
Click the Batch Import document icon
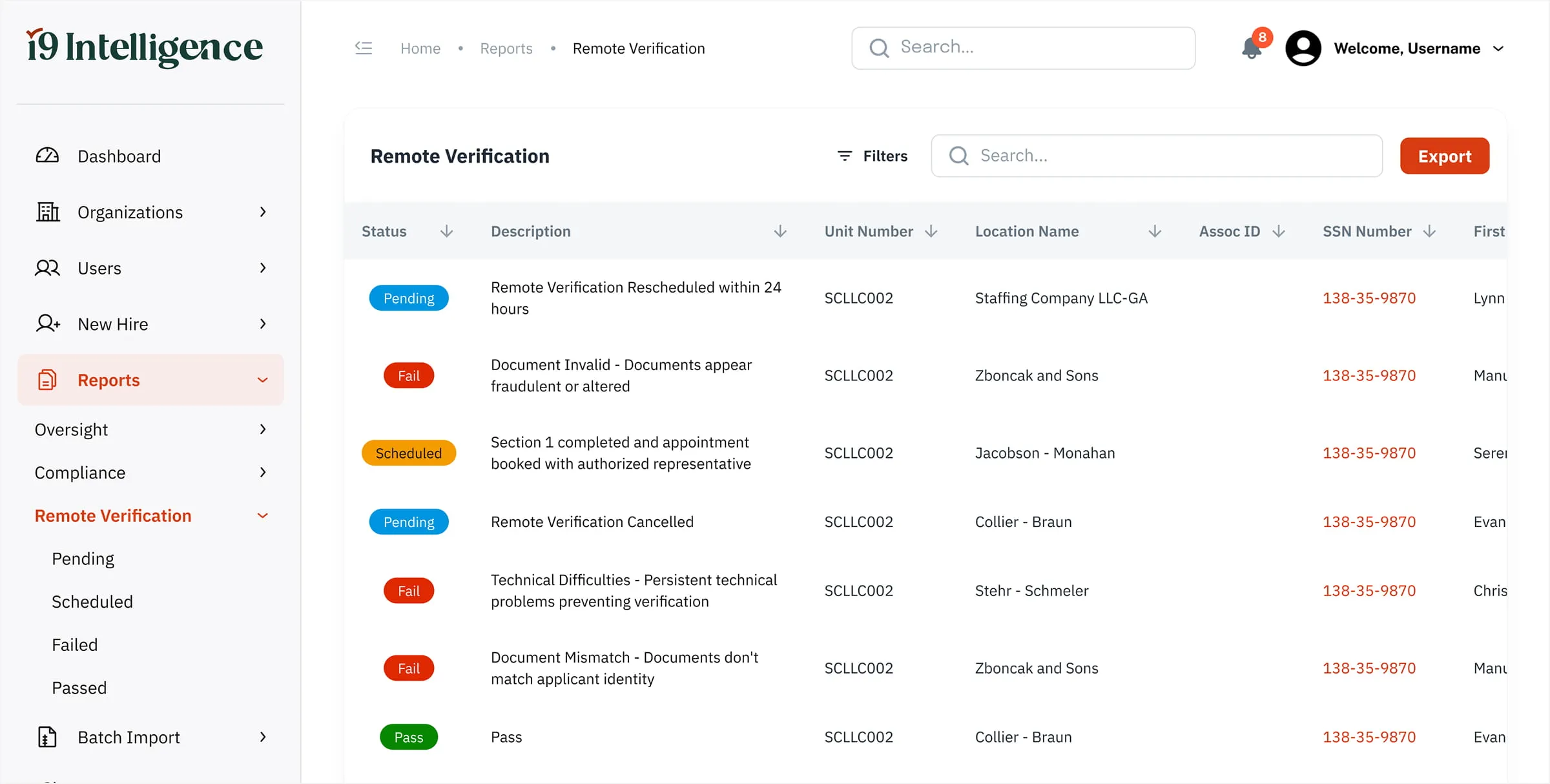pyautogui.click(x=47, y=737)
